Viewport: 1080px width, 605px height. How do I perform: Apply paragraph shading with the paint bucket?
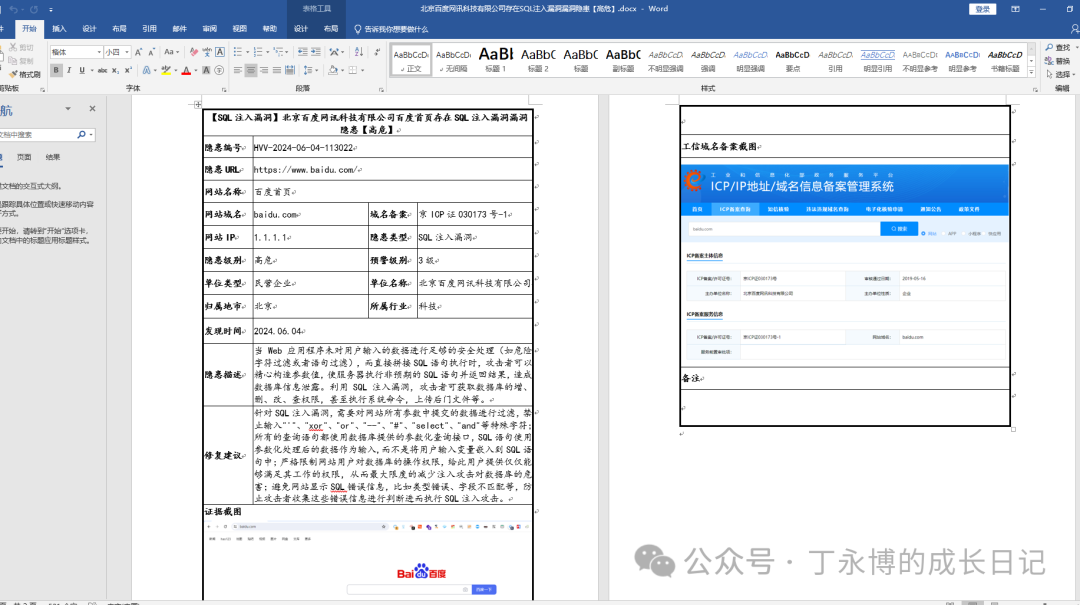coord(333,70)
